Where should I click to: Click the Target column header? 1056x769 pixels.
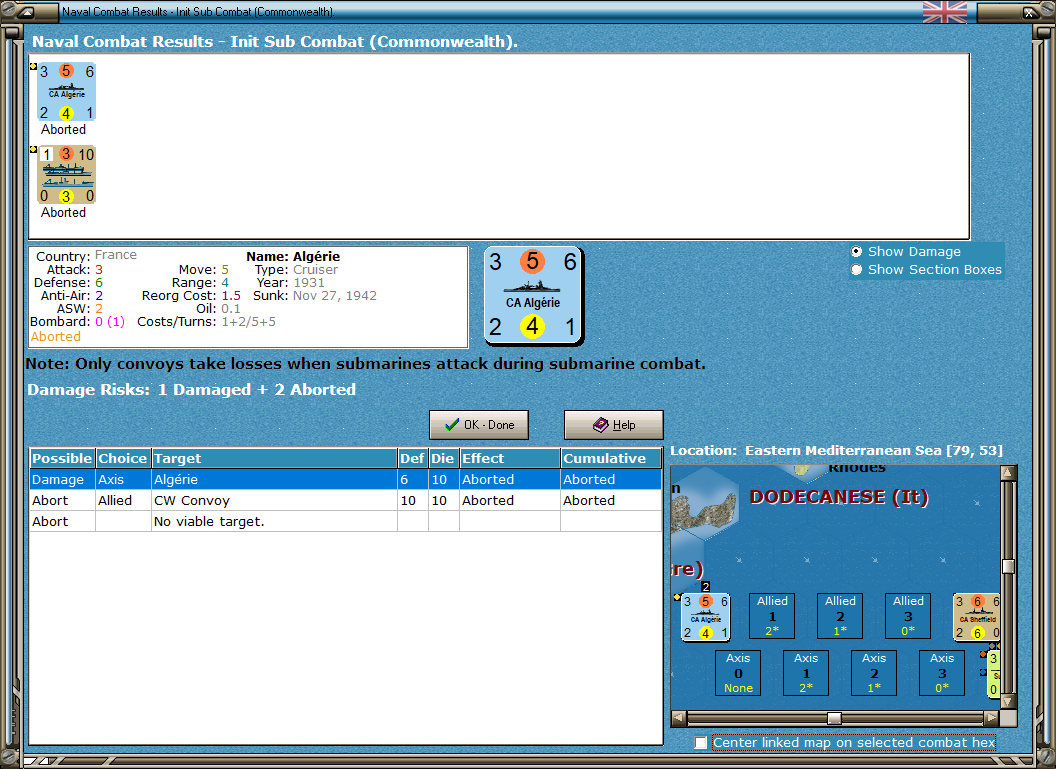pyautogui.click(x=274, y=459)
